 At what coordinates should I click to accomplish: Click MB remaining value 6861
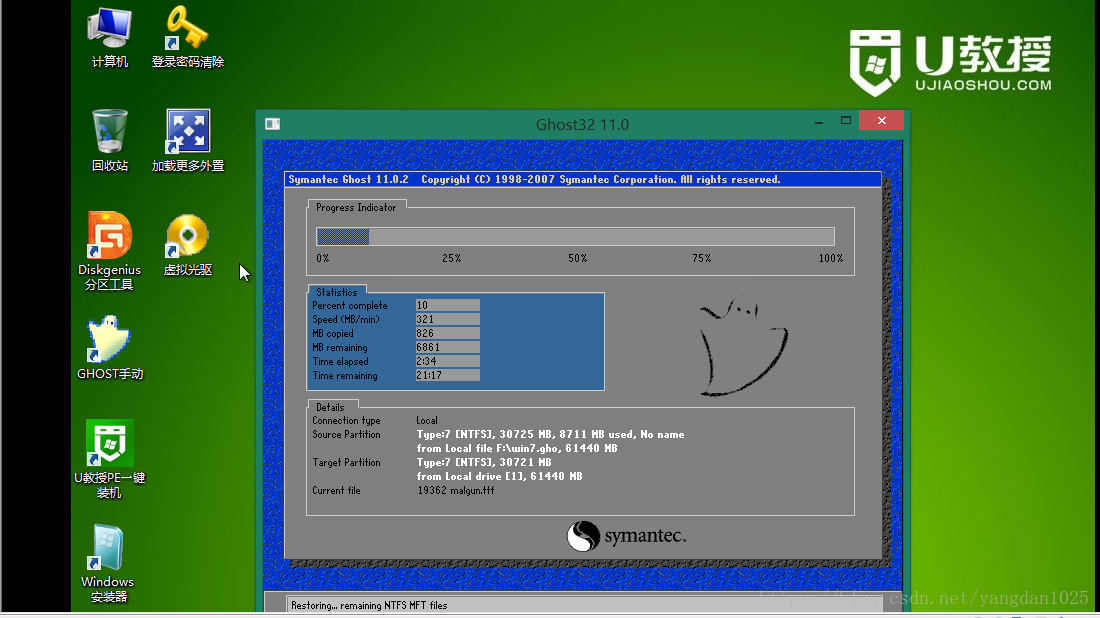click(x=448, y=347)
